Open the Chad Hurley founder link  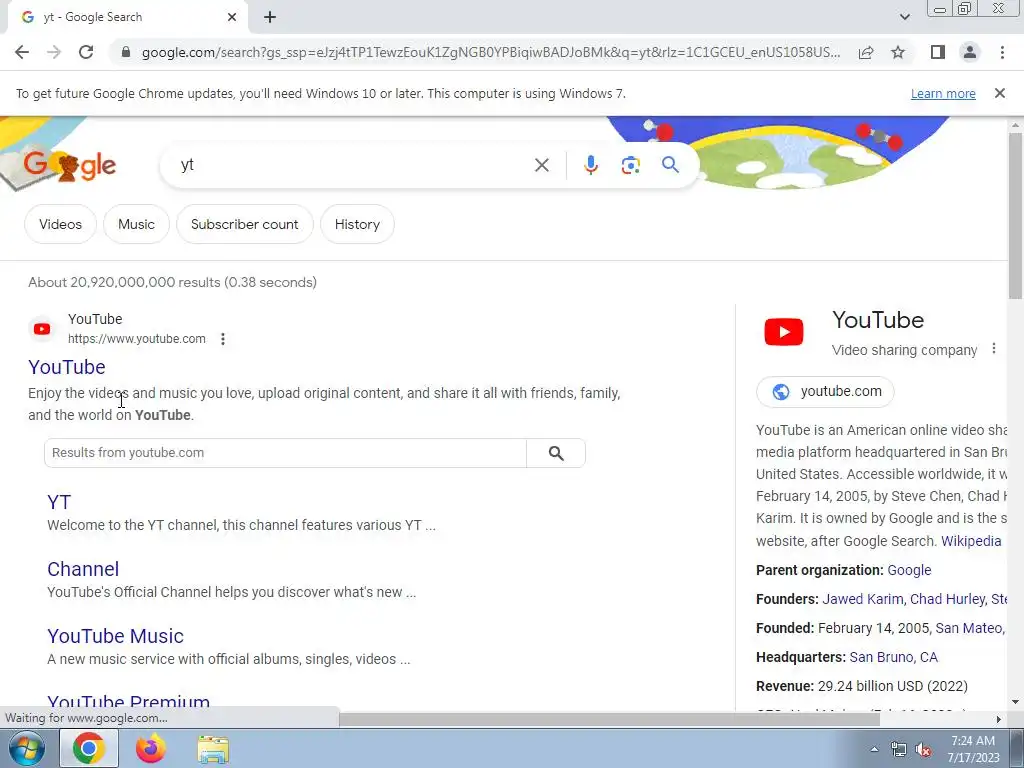948,599
